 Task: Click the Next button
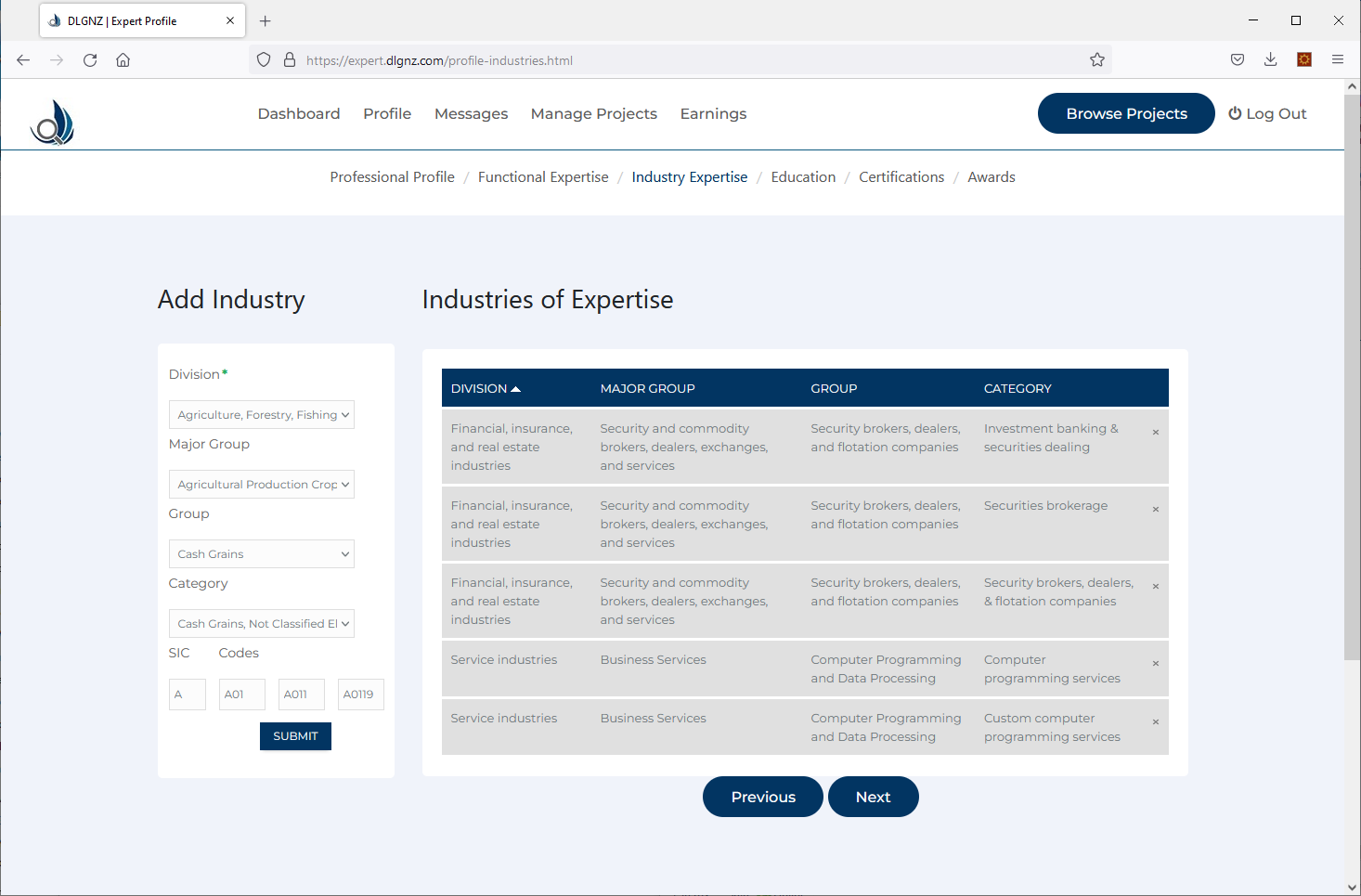(x=874, y=797)
